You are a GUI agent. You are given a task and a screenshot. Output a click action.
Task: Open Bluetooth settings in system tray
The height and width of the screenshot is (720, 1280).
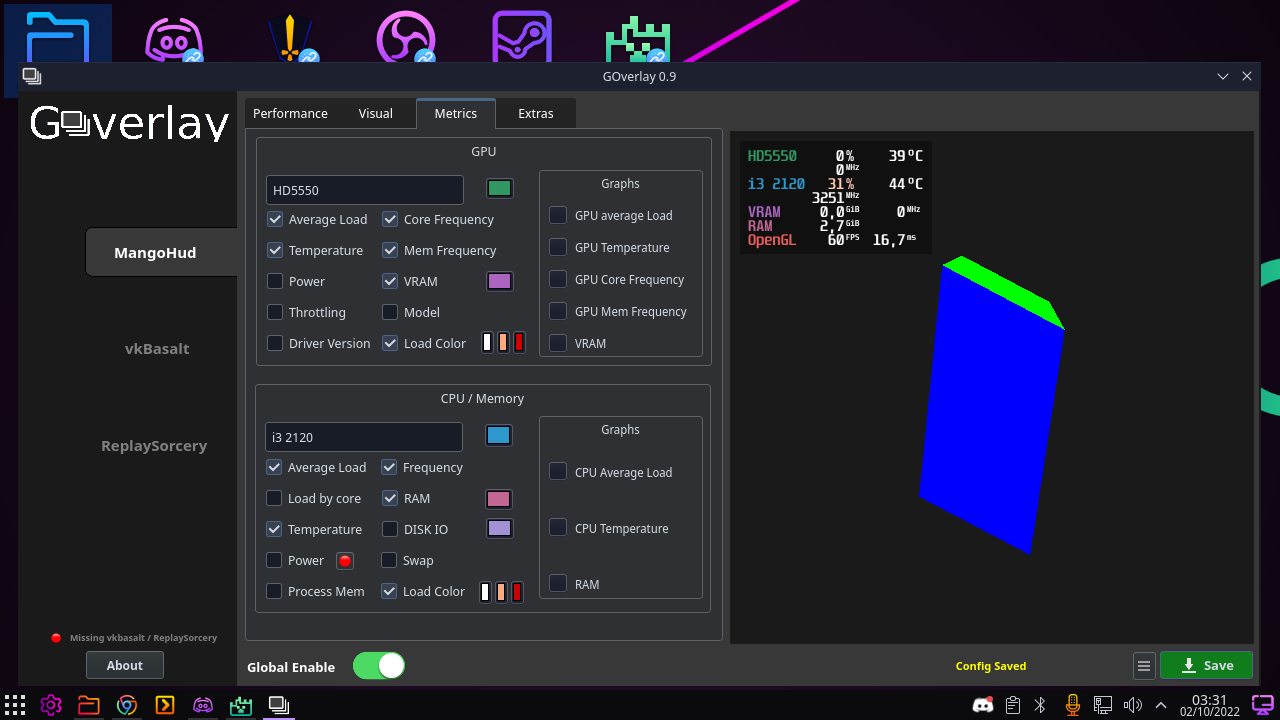1040,705
